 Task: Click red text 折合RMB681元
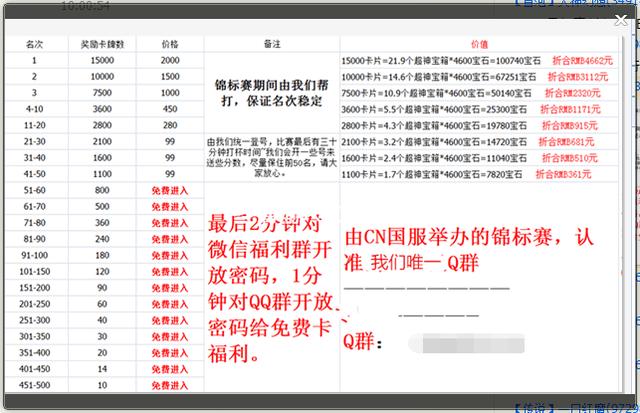point(566,142)
